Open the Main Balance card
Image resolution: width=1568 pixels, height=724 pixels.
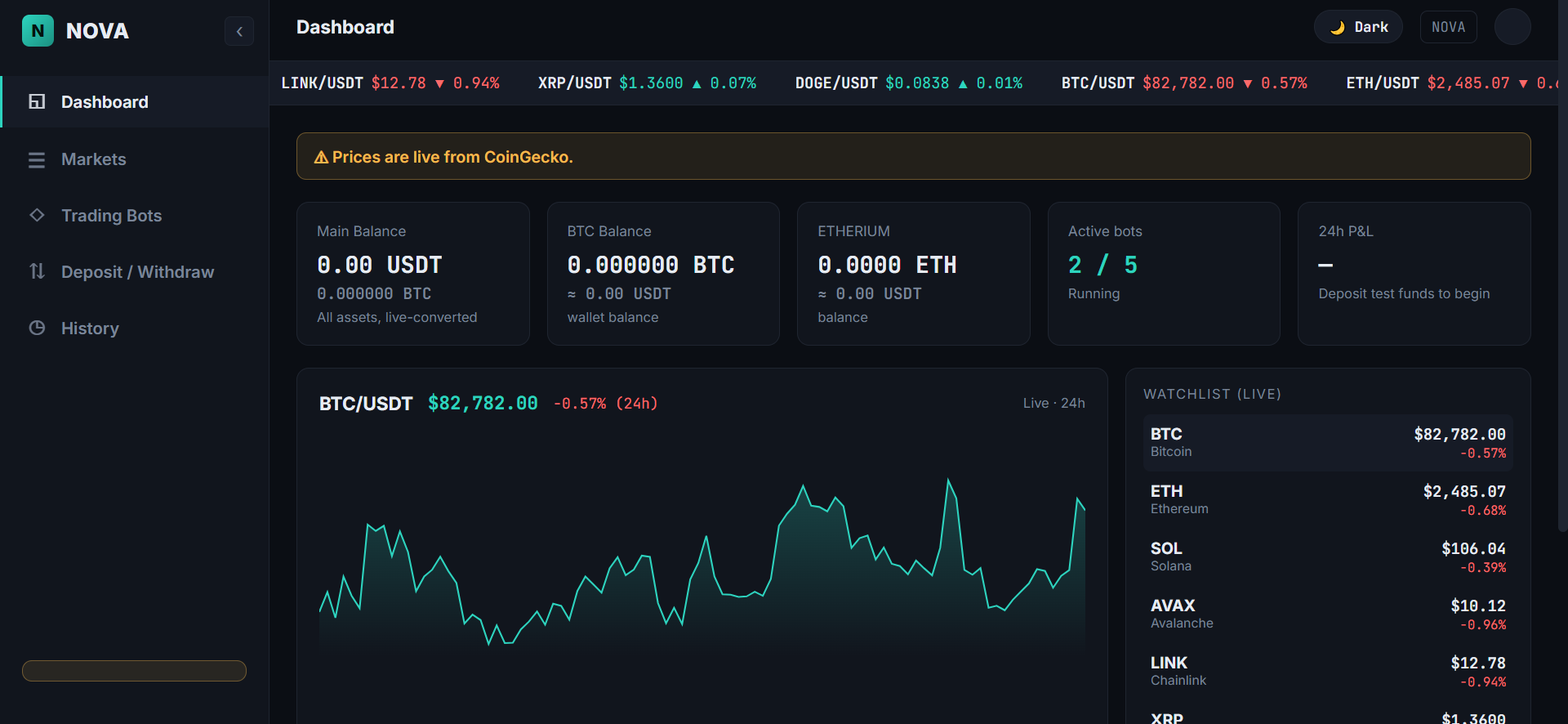[x=413, y=274]
